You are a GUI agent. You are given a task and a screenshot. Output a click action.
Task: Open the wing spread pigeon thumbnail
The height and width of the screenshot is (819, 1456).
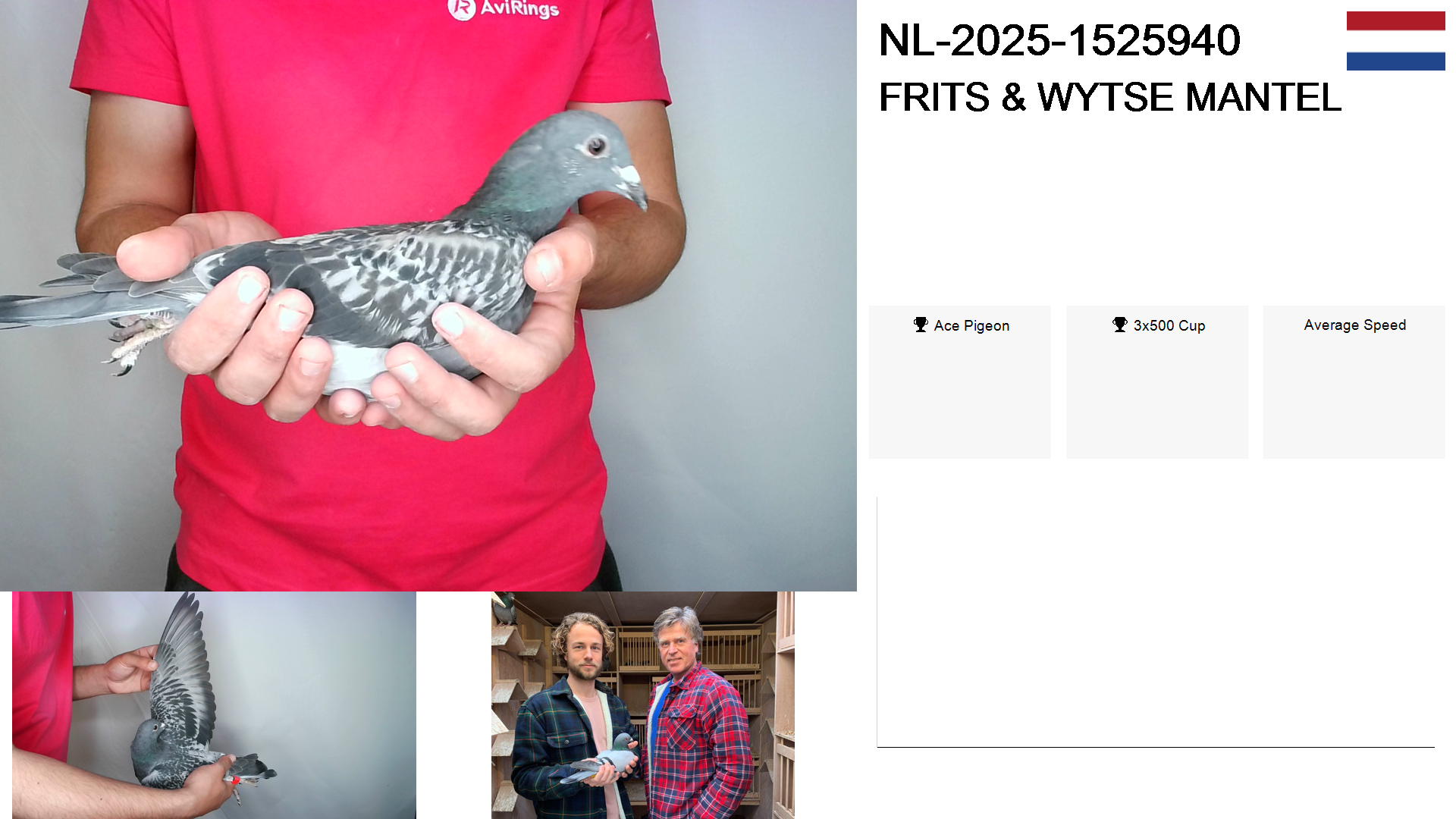(214, 705)
